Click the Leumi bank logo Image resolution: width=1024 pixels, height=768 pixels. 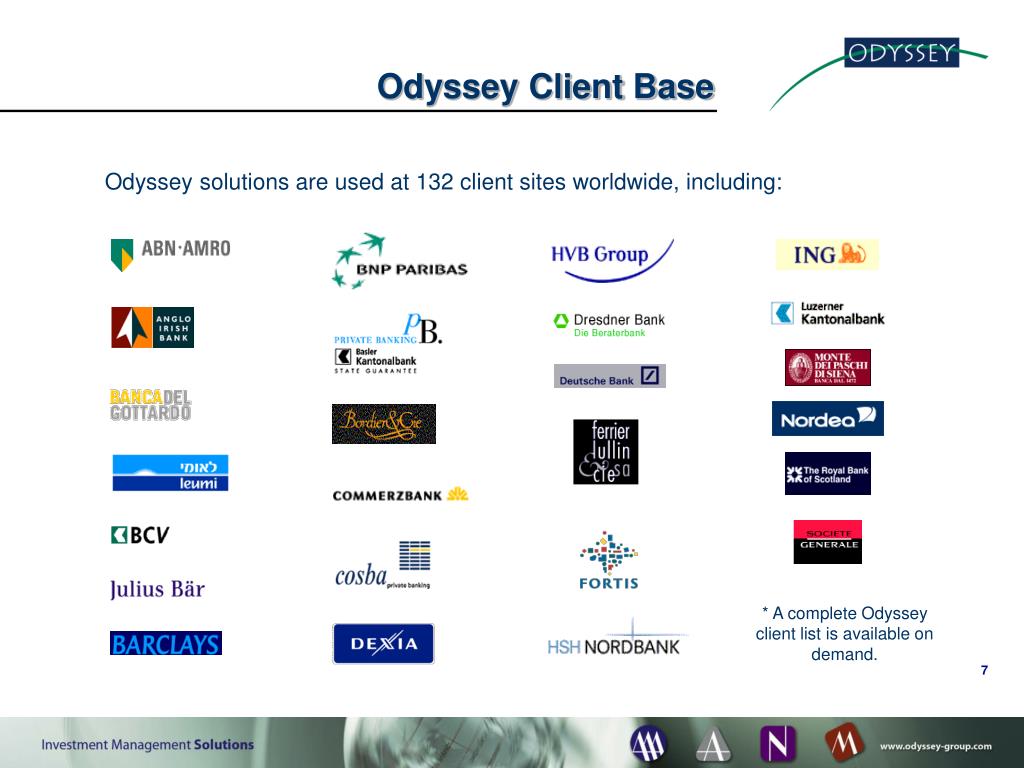(x=170, y=473)
